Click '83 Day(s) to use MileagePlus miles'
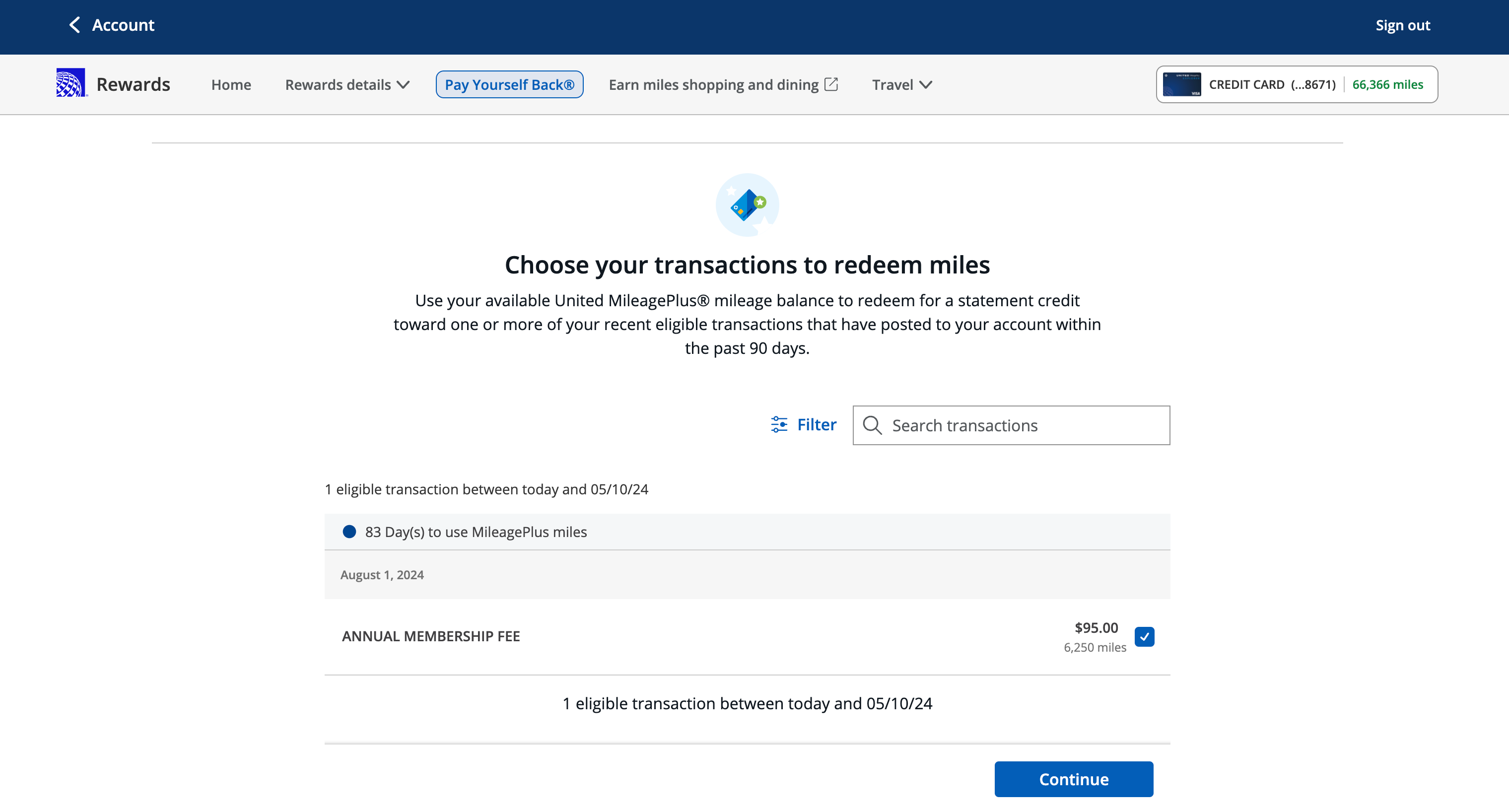The width and height of the screenshot is (1509, 812). click(x=476, y=532)
